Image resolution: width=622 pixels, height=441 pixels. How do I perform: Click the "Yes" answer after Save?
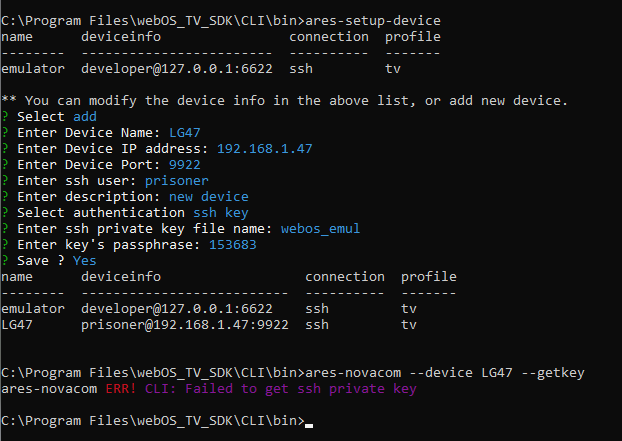pyautogui.click(x=85, y=261)
